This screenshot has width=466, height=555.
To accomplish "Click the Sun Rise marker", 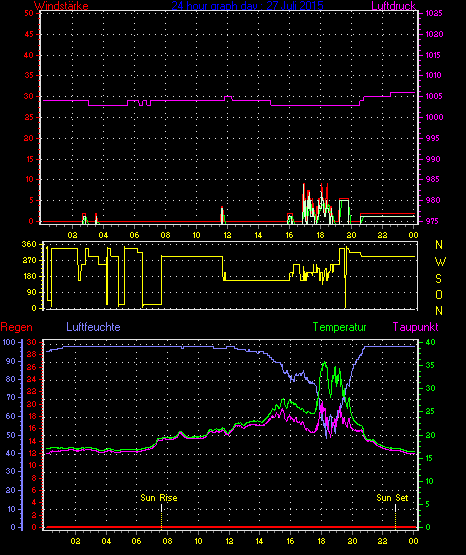I will point(159,498).
